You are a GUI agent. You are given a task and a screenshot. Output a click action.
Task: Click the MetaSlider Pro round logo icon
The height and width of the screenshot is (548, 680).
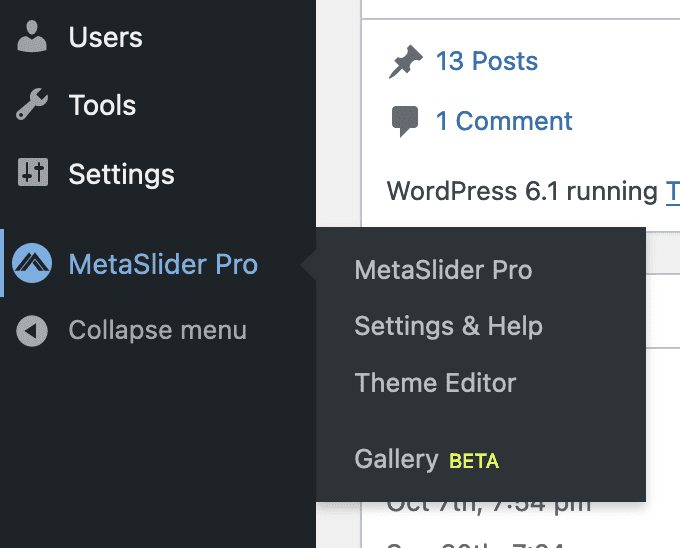(32, 264)
